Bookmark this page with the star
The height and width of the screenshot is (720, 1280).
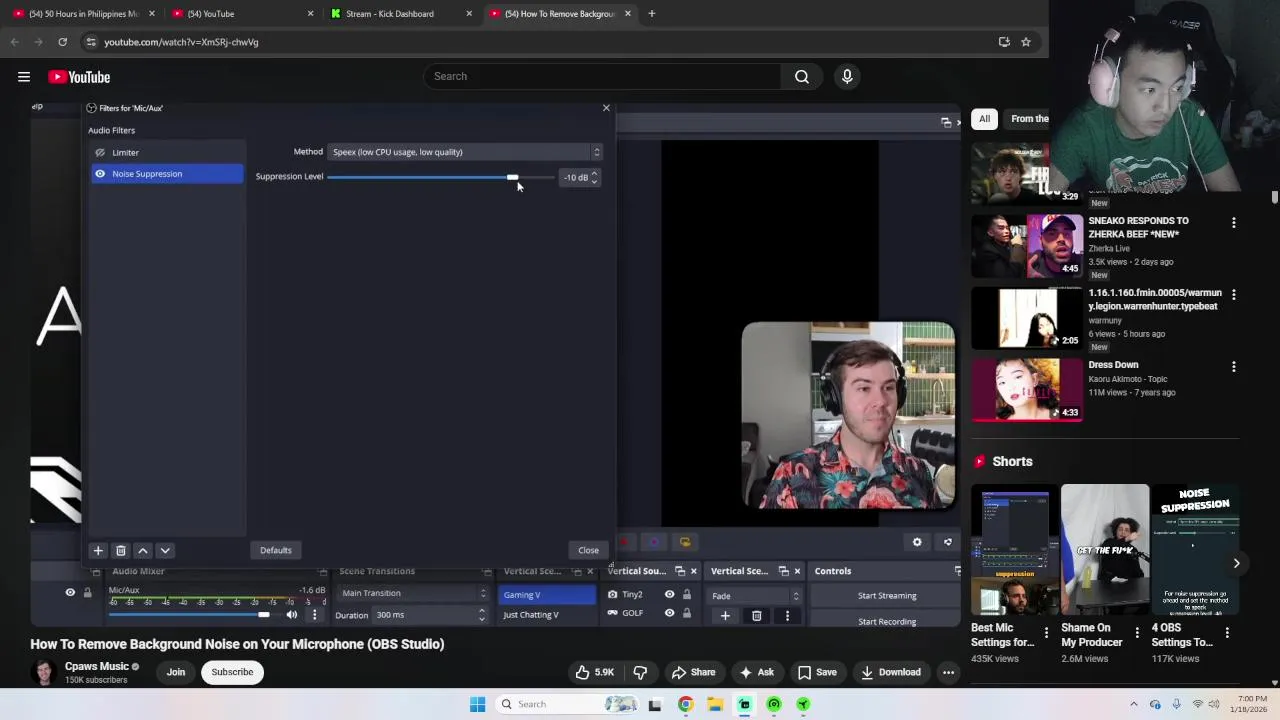point(1025,42)
